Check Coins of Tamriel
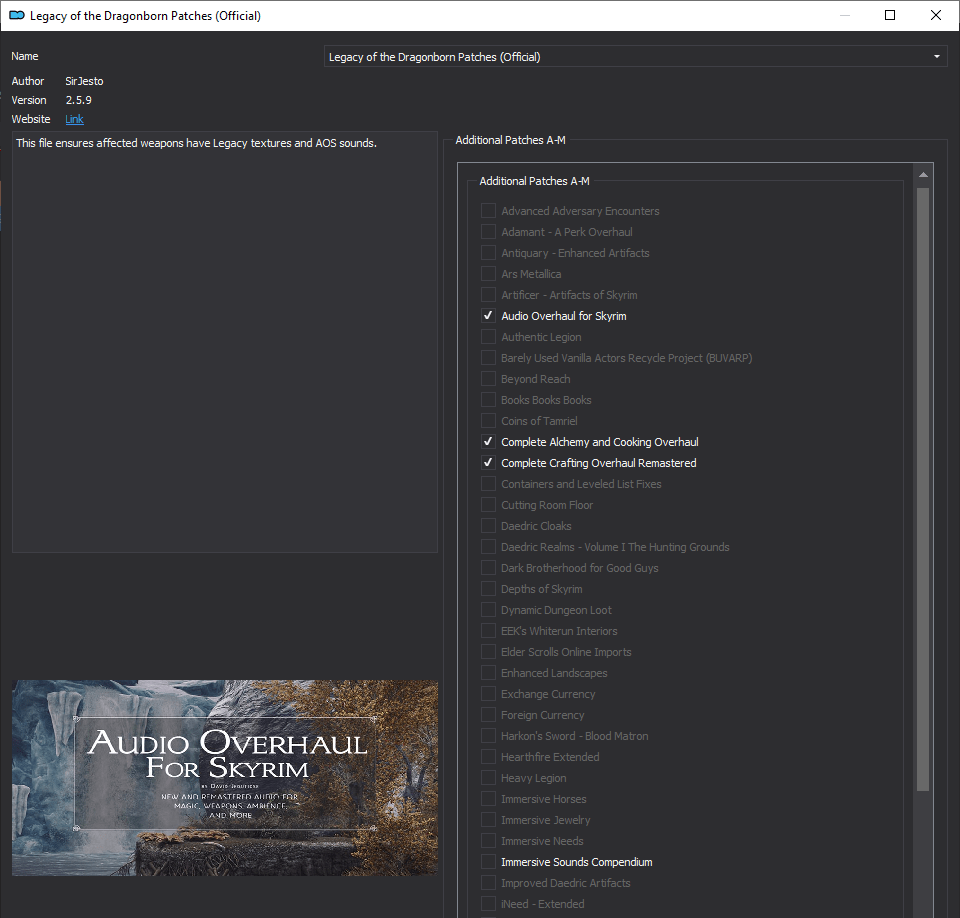 (488, 421)
